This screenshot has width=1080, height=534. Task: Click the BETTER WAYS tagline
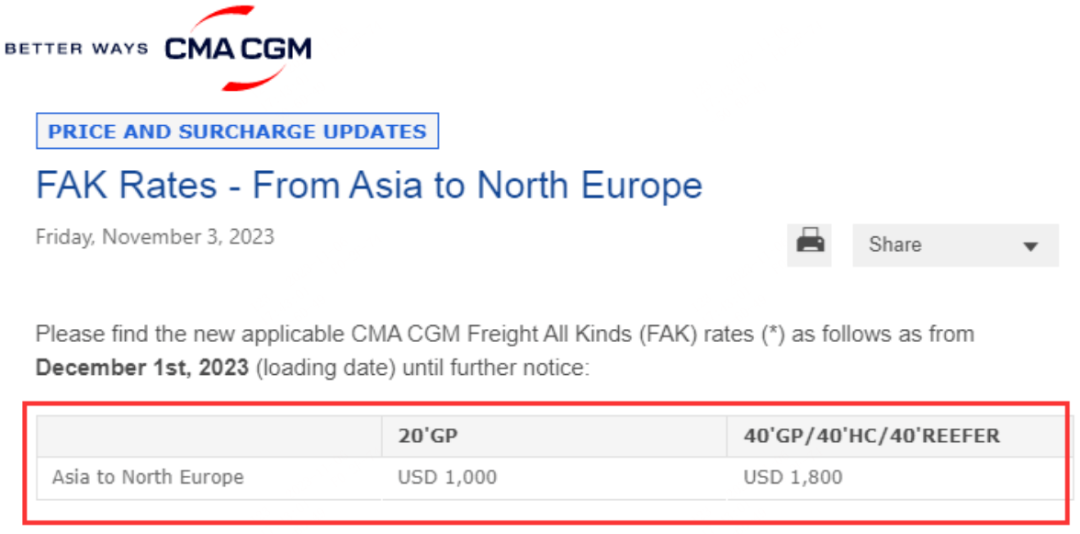[x=76, y=49]
